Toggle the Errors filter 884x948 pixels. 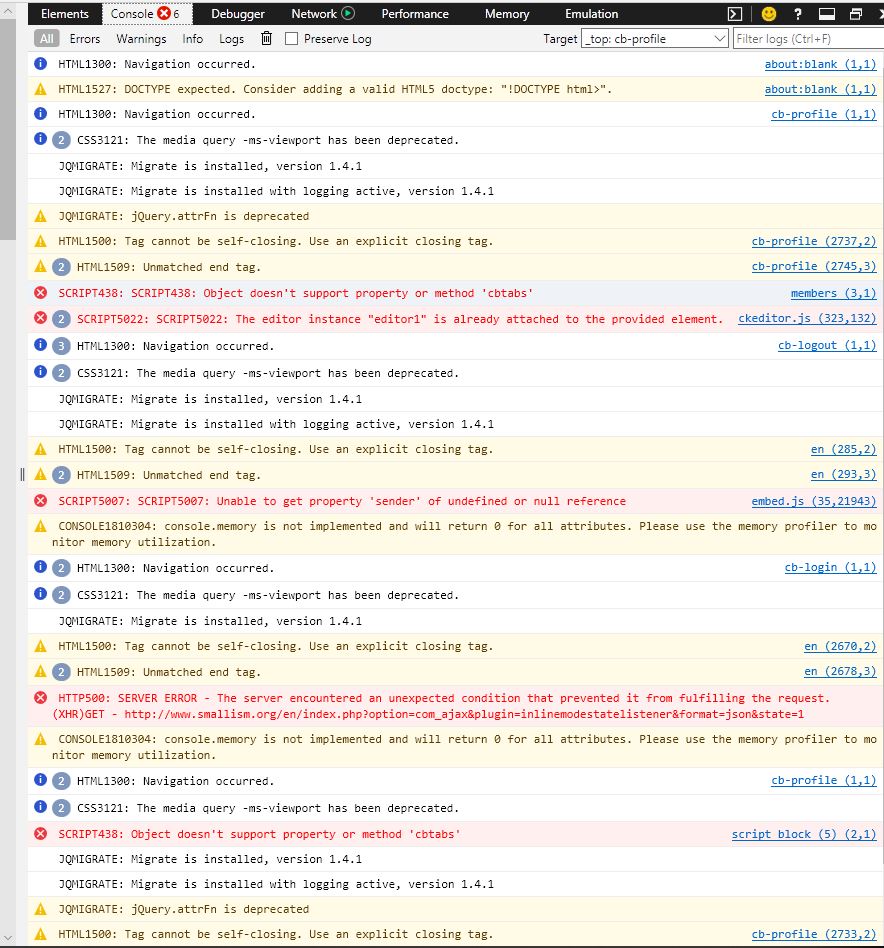coord(85,39)
